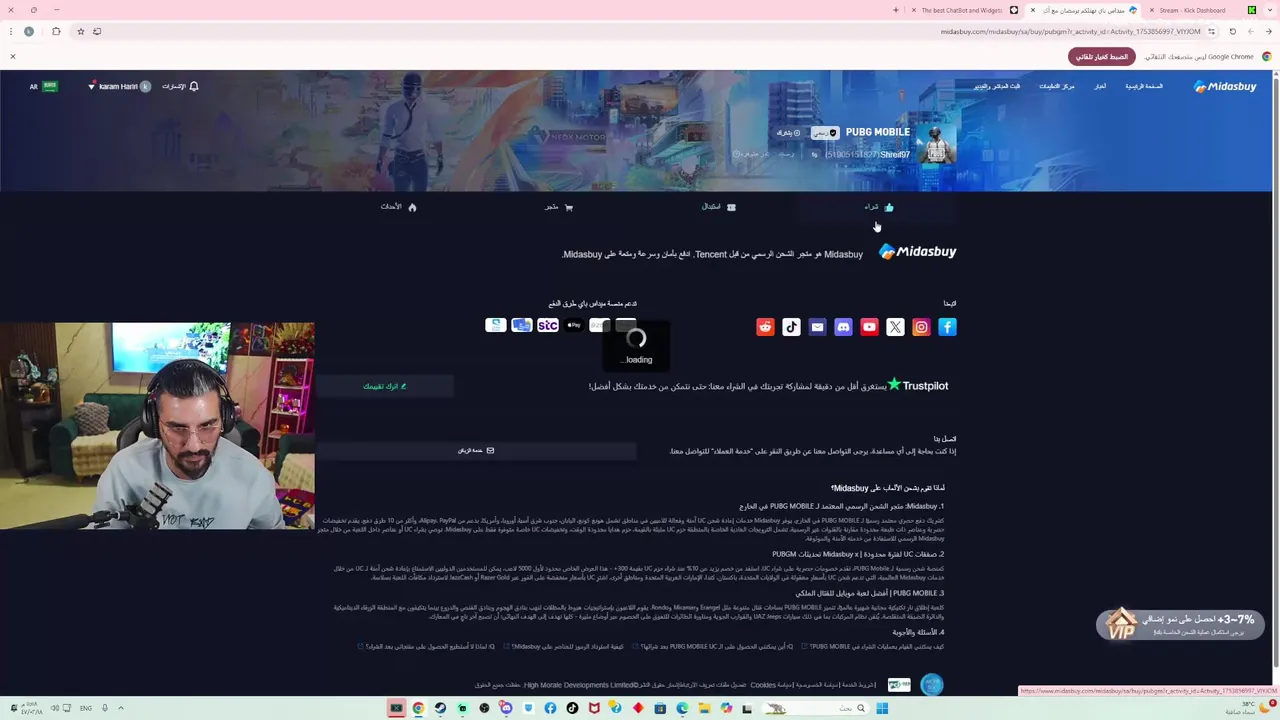Open the email contact icon
Image resolution: width=1280 pixels, height=720 pixels.
click(817, 327)
